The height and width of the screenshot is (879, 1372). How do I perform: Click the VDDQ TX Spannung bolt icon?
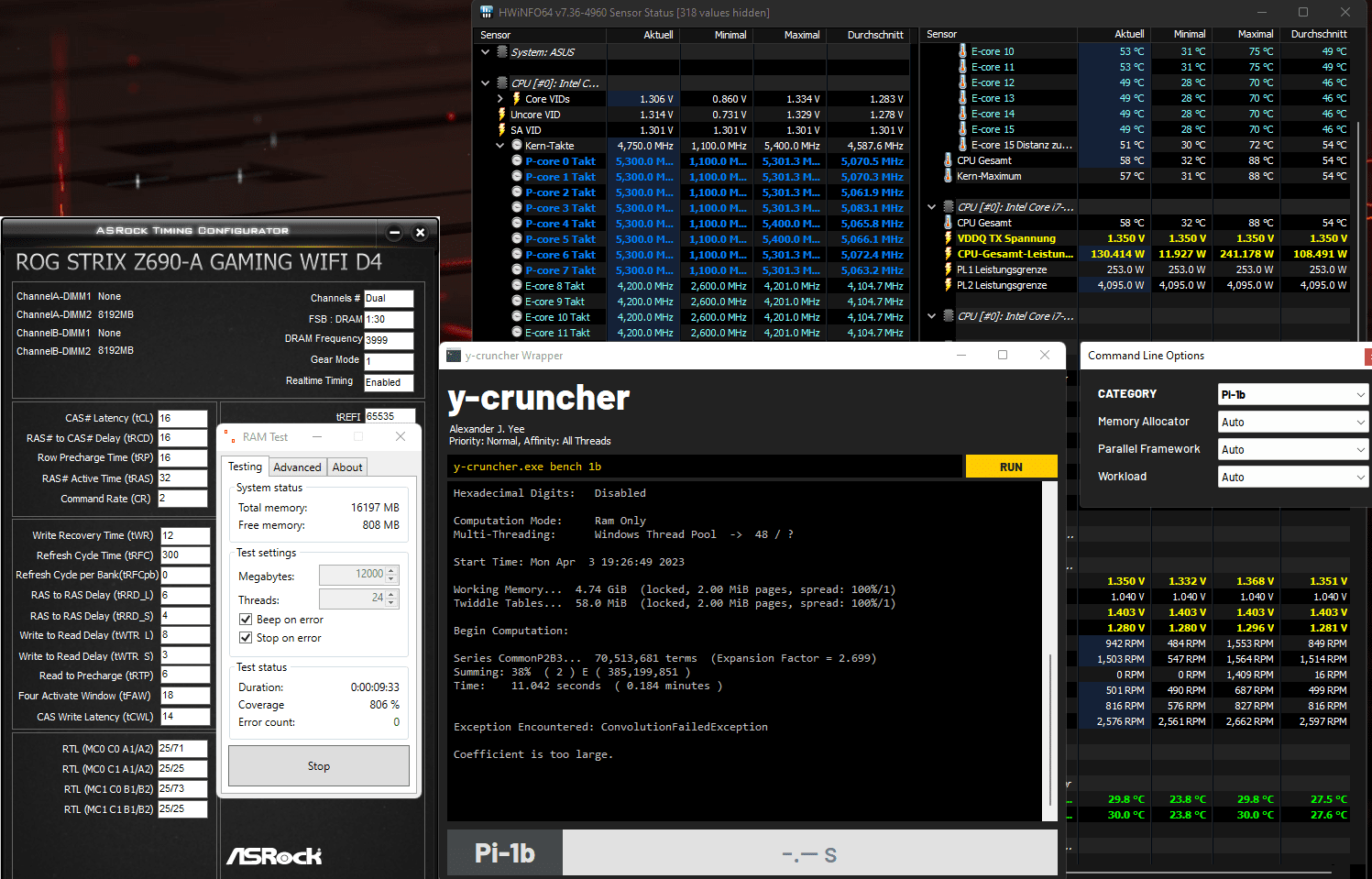pyautogui.click(x=948, y=238)
